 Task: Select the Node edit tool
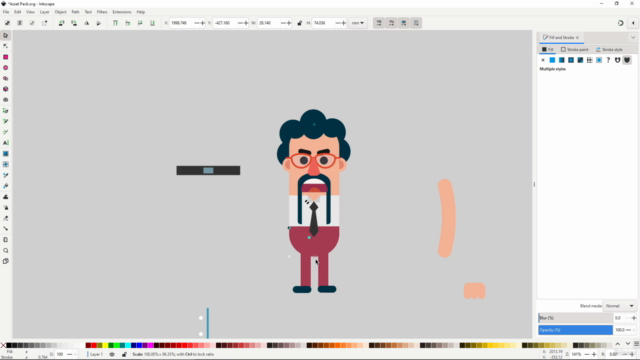point(6,46)
